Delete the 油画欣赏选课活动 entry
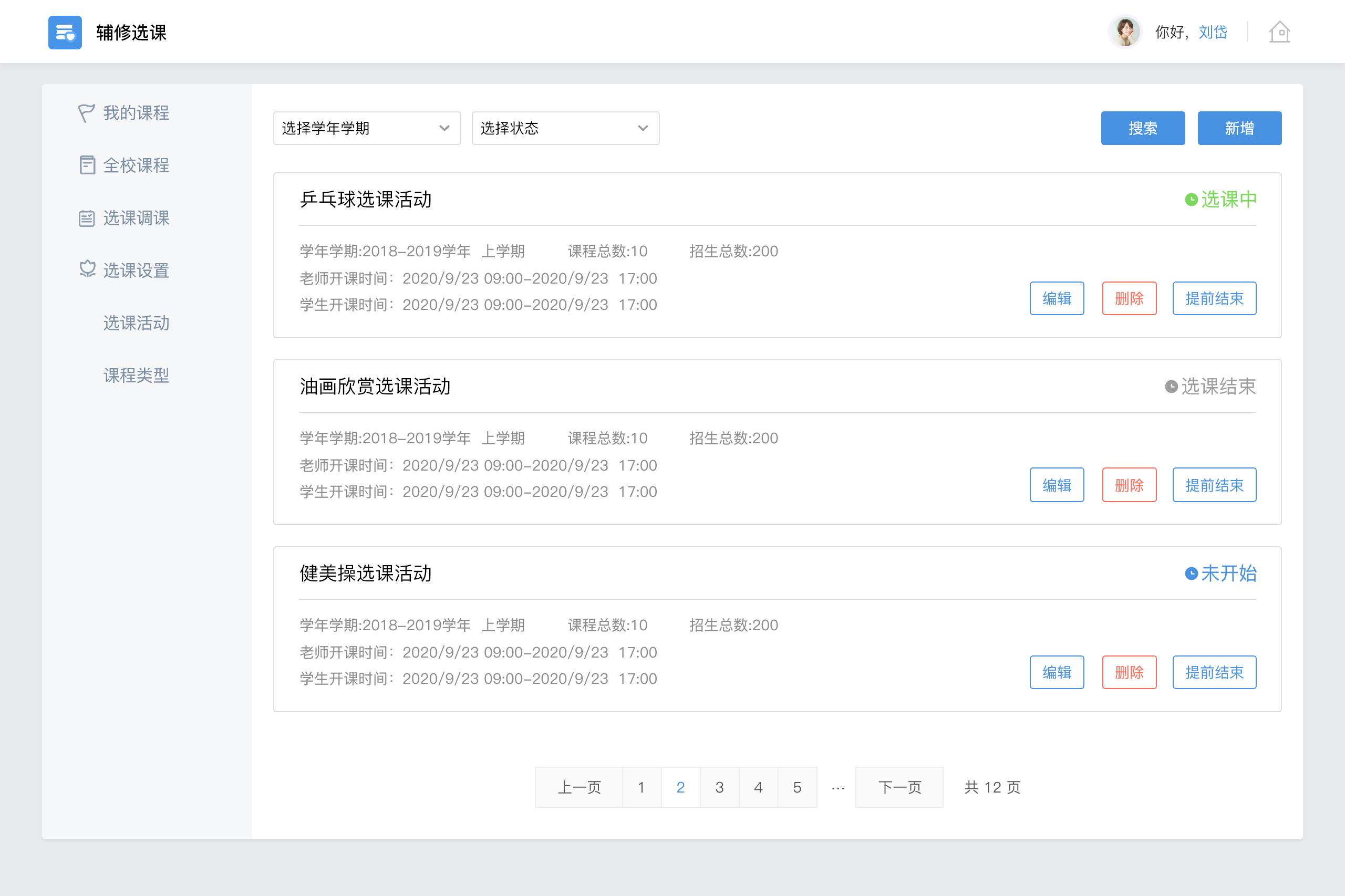Screen dimensions: 1345x896 pos(1129,485)
